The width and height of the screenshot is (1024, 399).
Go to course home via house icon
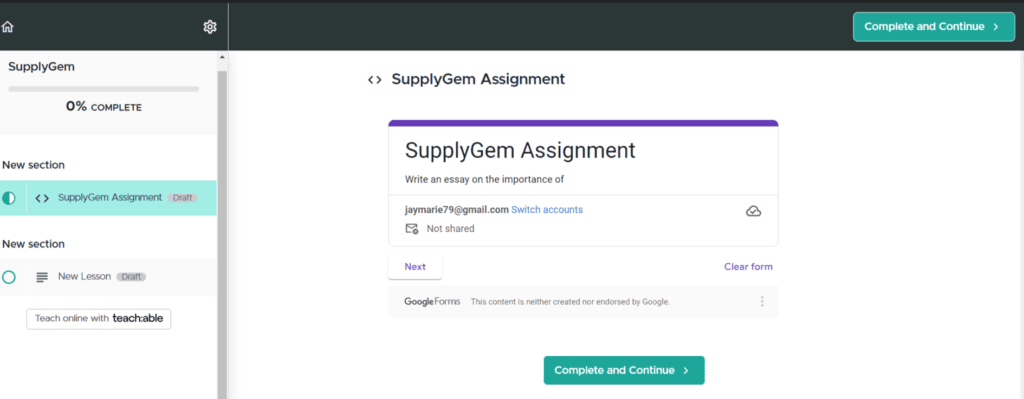pos(8,27)
